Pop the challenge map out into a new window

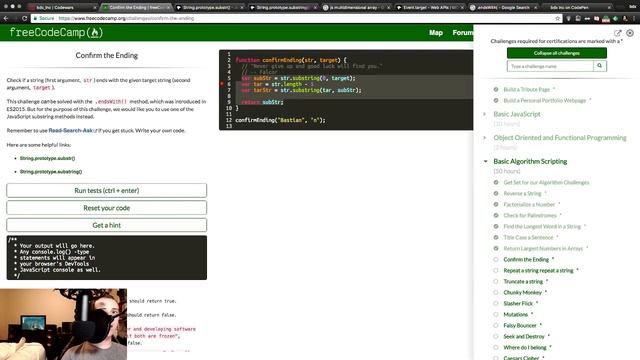pos(618,33)
